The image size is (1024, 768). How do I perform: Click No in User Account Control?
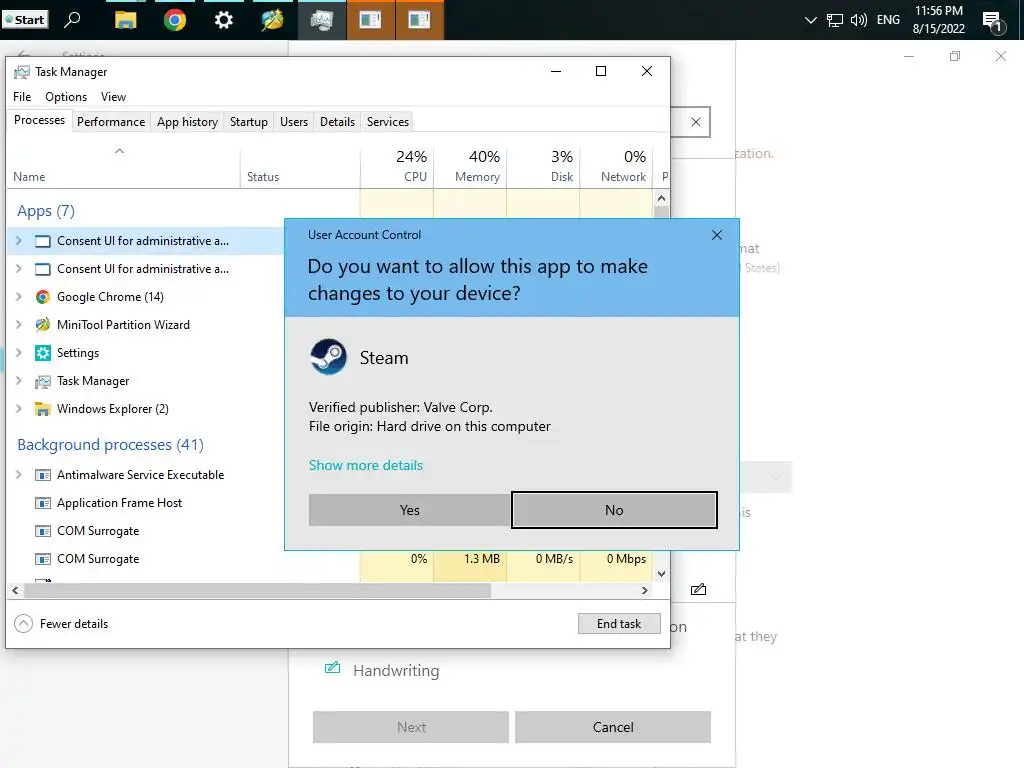614,510
